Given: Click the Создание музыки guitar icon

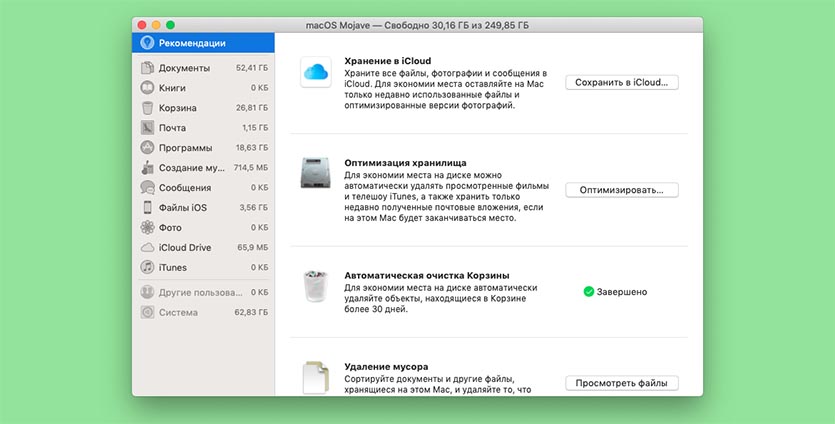Looking at the screenshot, I should [147, 168].
